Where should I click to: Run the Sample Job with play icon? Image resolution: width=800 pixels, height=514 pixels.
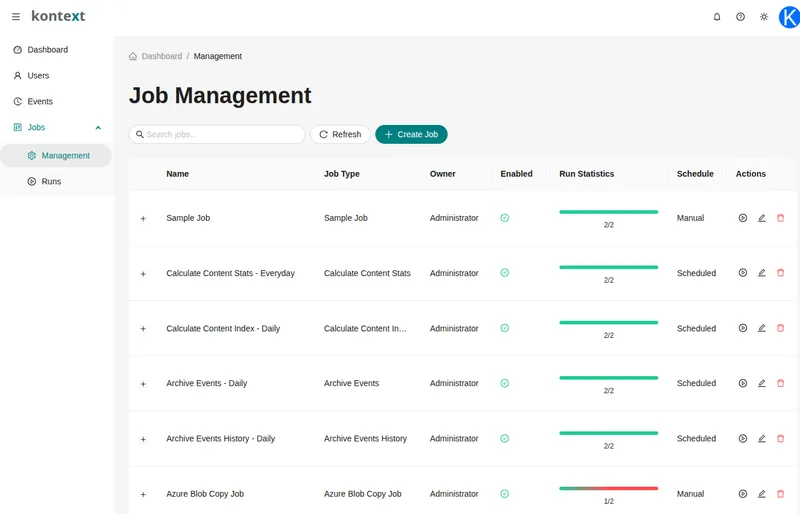click(x=743, y=218)
